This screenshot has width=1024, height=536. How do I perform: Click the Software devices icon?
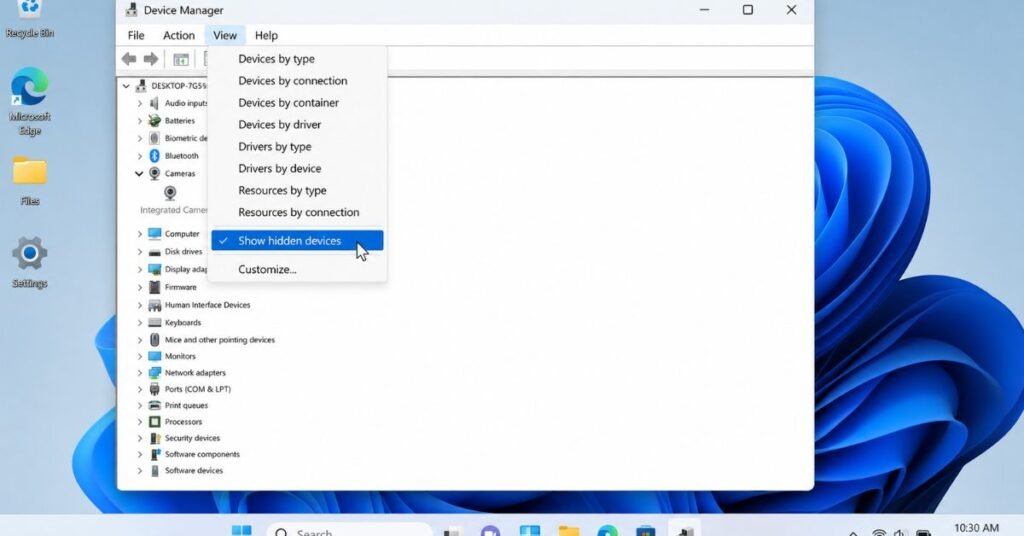154,471
